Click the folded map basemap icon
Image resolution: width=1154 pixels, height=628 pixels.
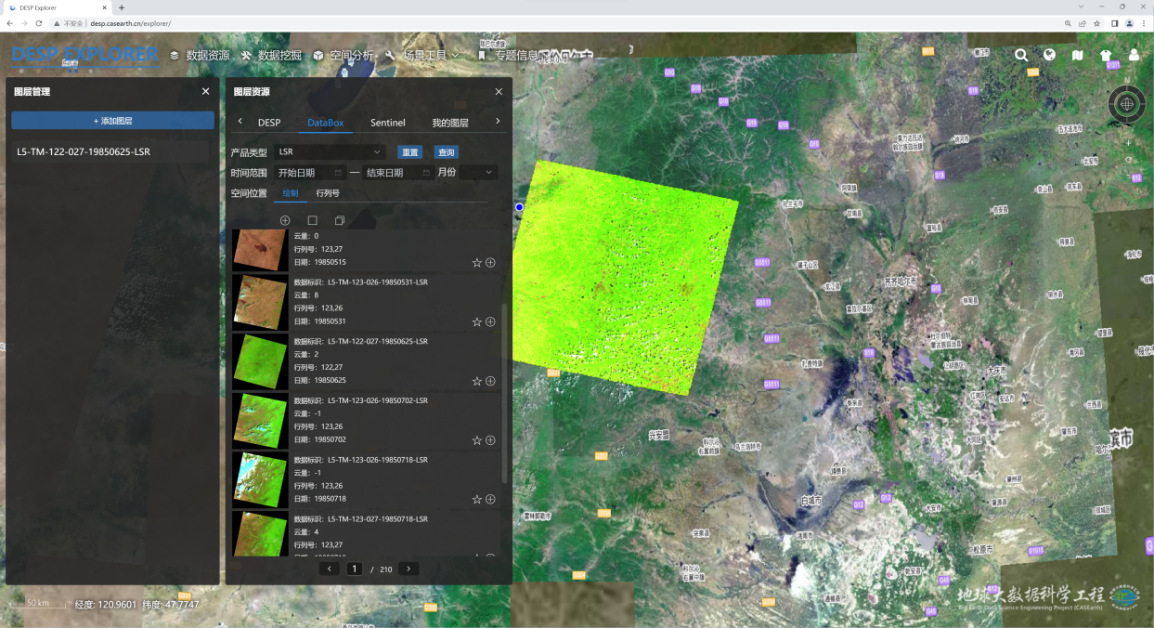(x=1077, y=56)
